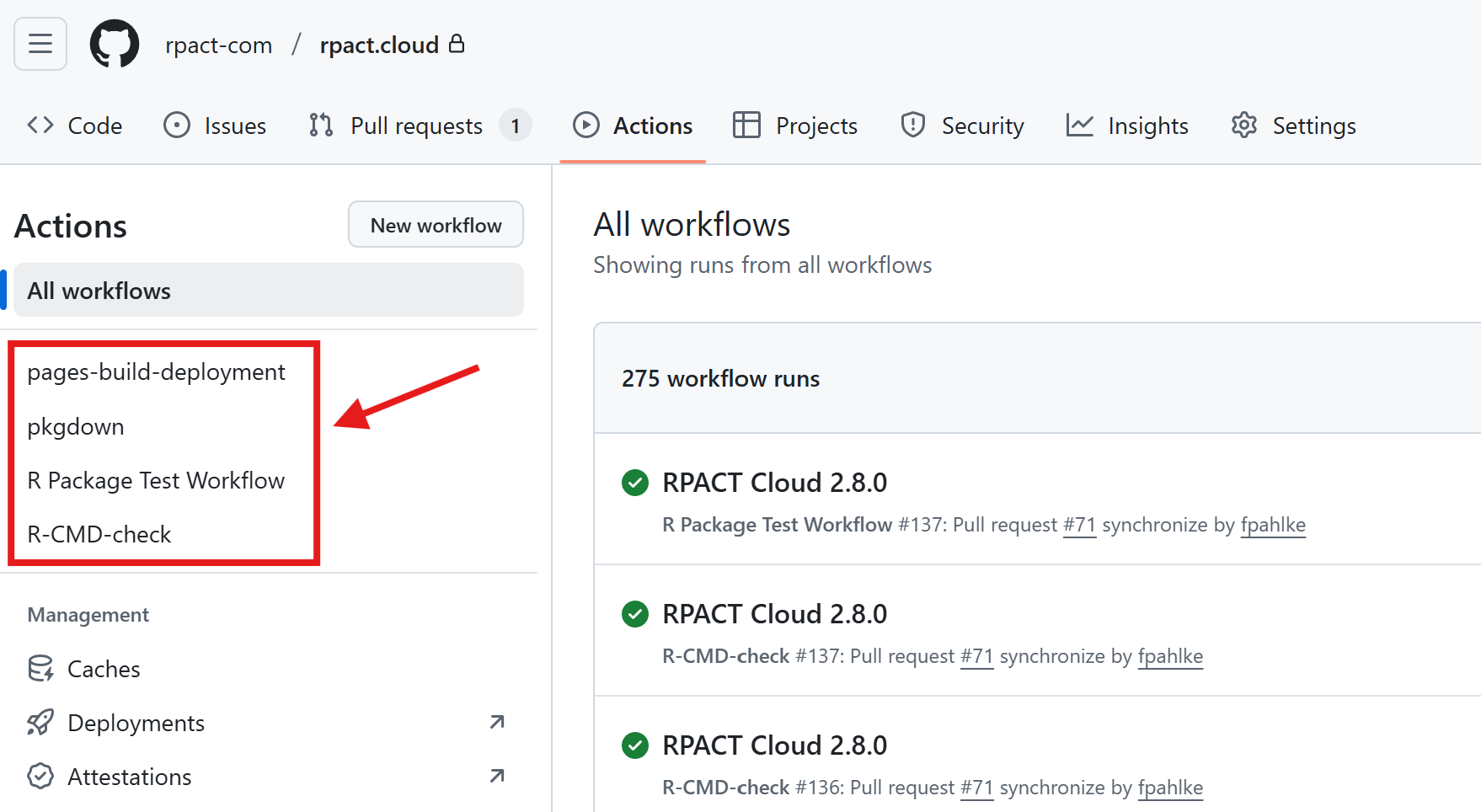Image resolution: width=1481 pixels, height=812 pixels.
Task: Click the GitHub logo icon
Action: [115, 44]
